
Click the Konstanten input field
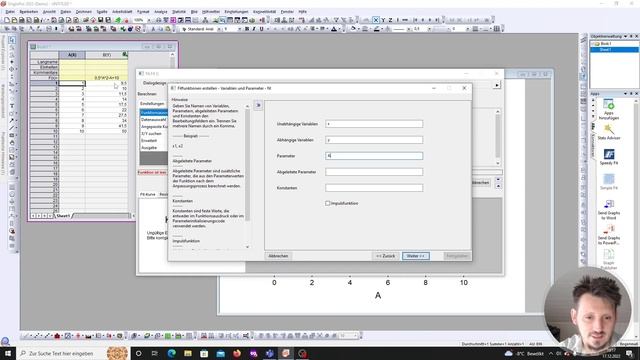374,188
